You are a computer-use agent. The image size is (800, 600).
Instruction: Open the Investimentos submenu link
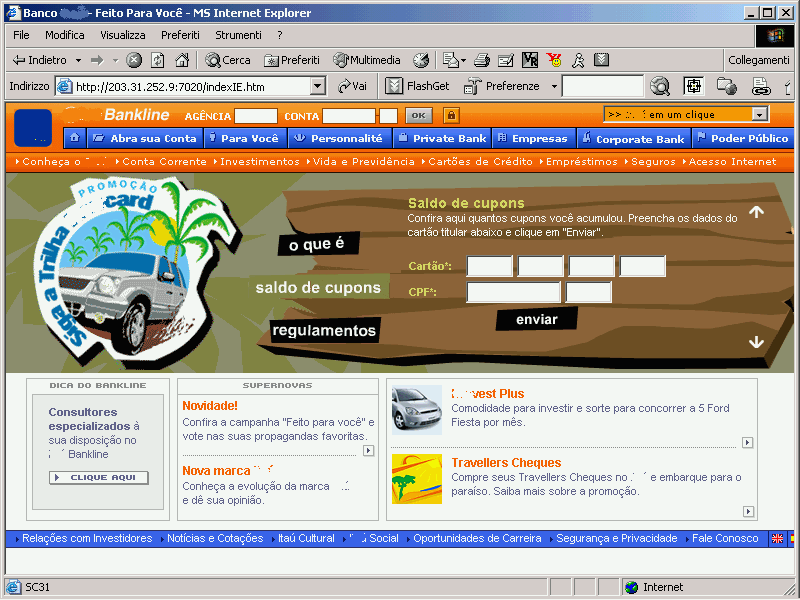click(260, 162)
